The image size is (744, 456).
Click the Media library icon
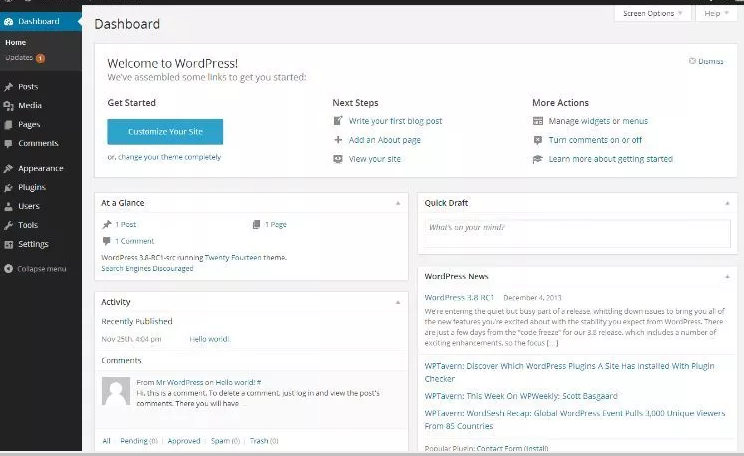[x=8, y=106]
